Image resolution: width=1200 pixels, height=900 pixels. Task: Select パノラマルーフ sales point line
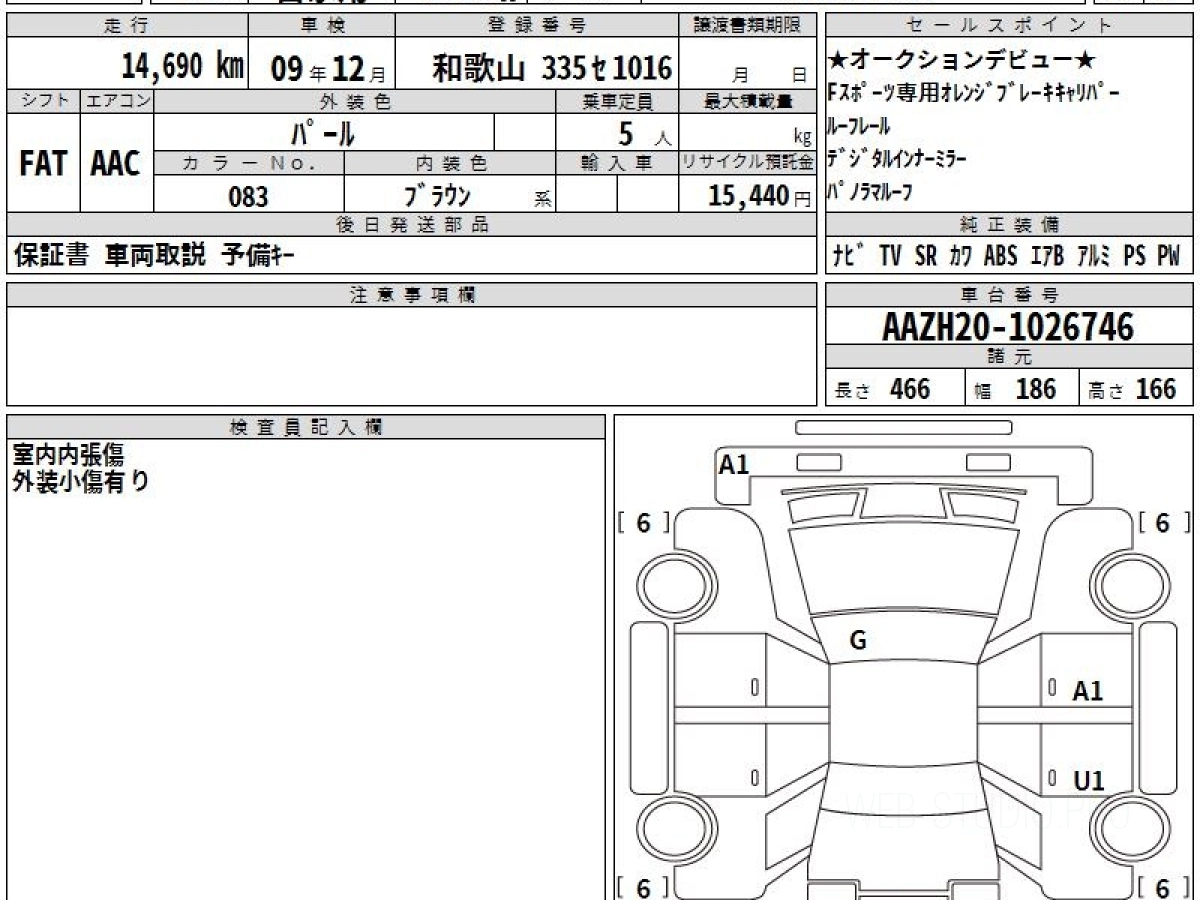[870, 191]
